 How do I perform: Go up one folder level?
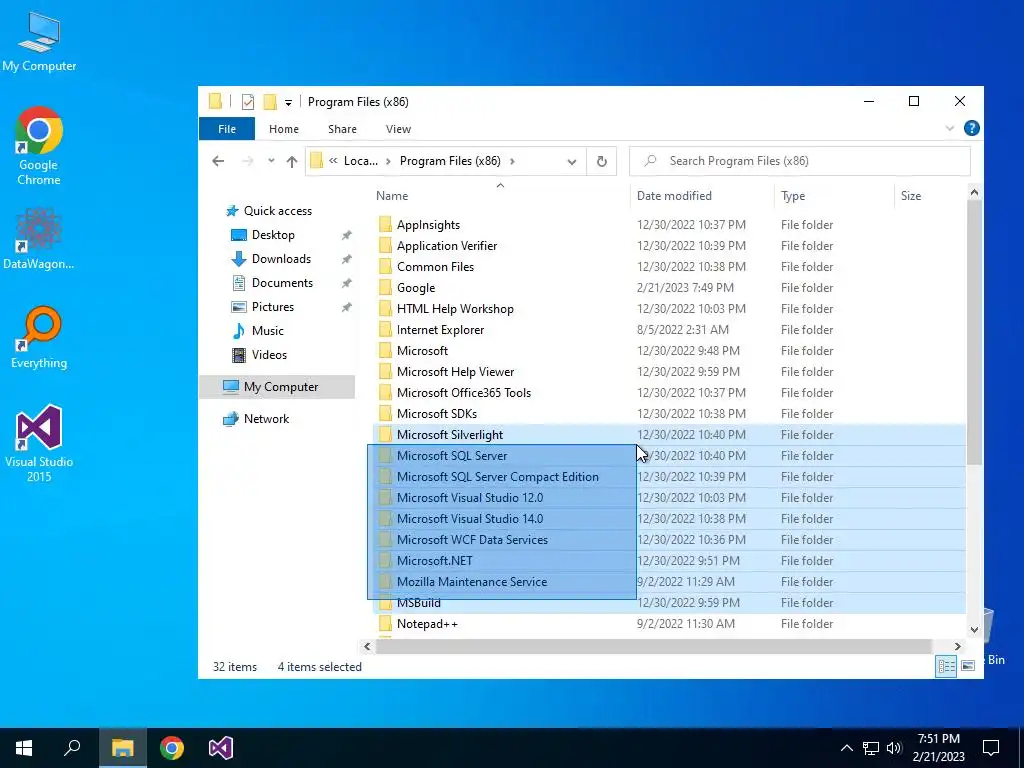pos(292,161)
